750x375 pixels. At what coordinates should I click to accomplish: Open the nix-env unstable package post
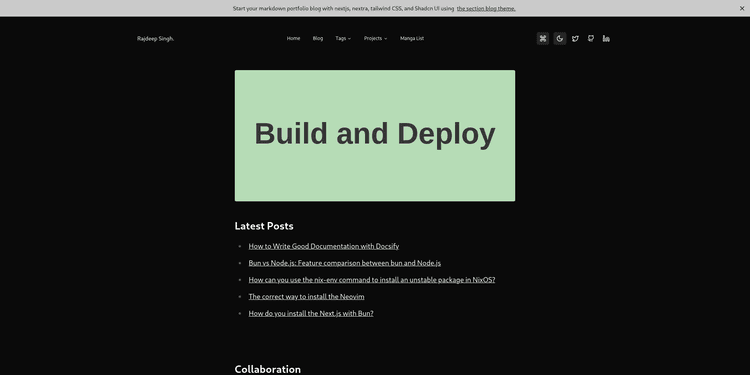[x=372, y=280]
